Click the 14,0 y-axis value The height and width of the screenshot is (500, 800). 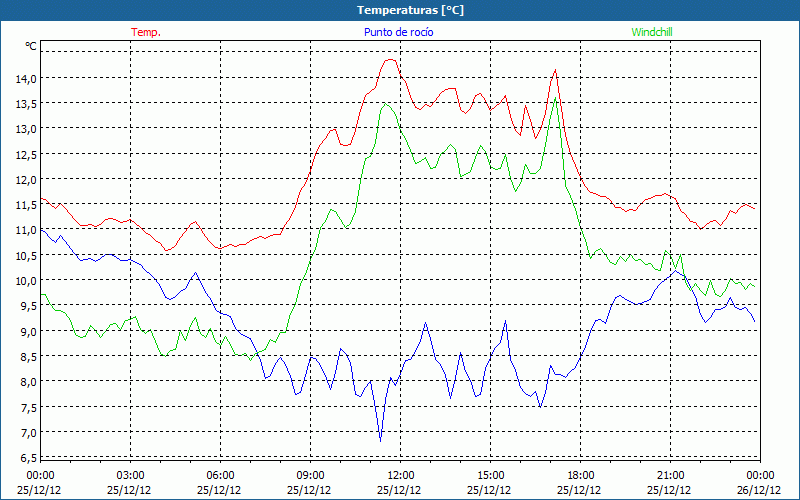click(x=26, y=79)
